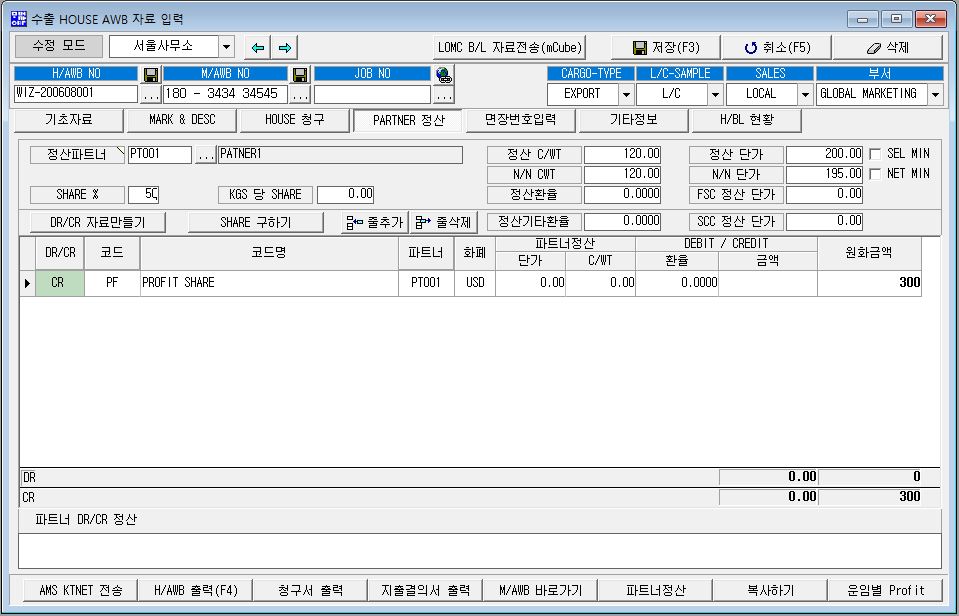Focus 정산 C/WT field
This screenshot has width=959, height=616.
coord(623,154)
